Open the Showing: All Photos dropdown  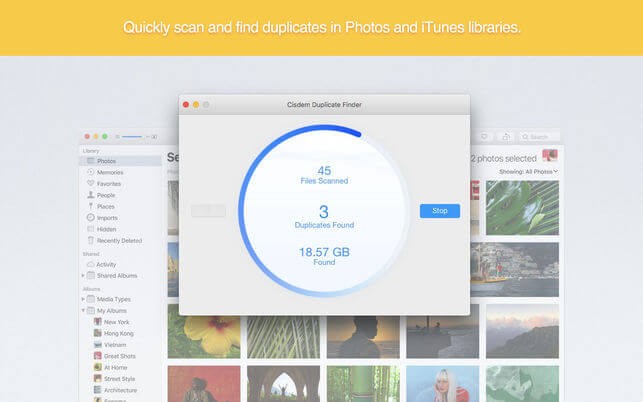point(529,171)
